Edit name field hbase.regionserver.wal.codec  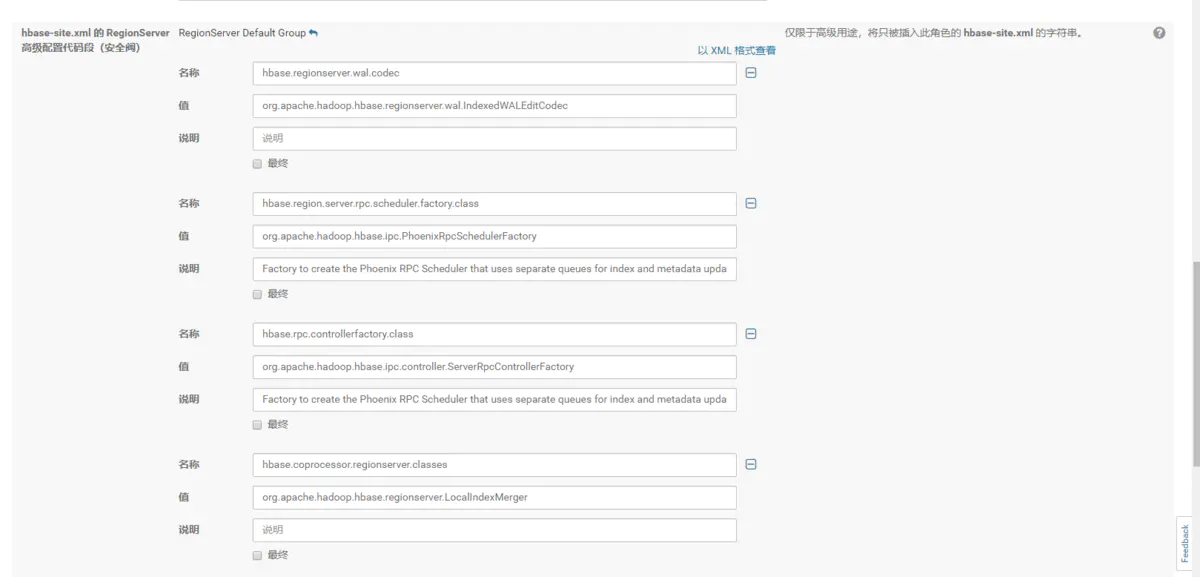[x=495, y=73]
